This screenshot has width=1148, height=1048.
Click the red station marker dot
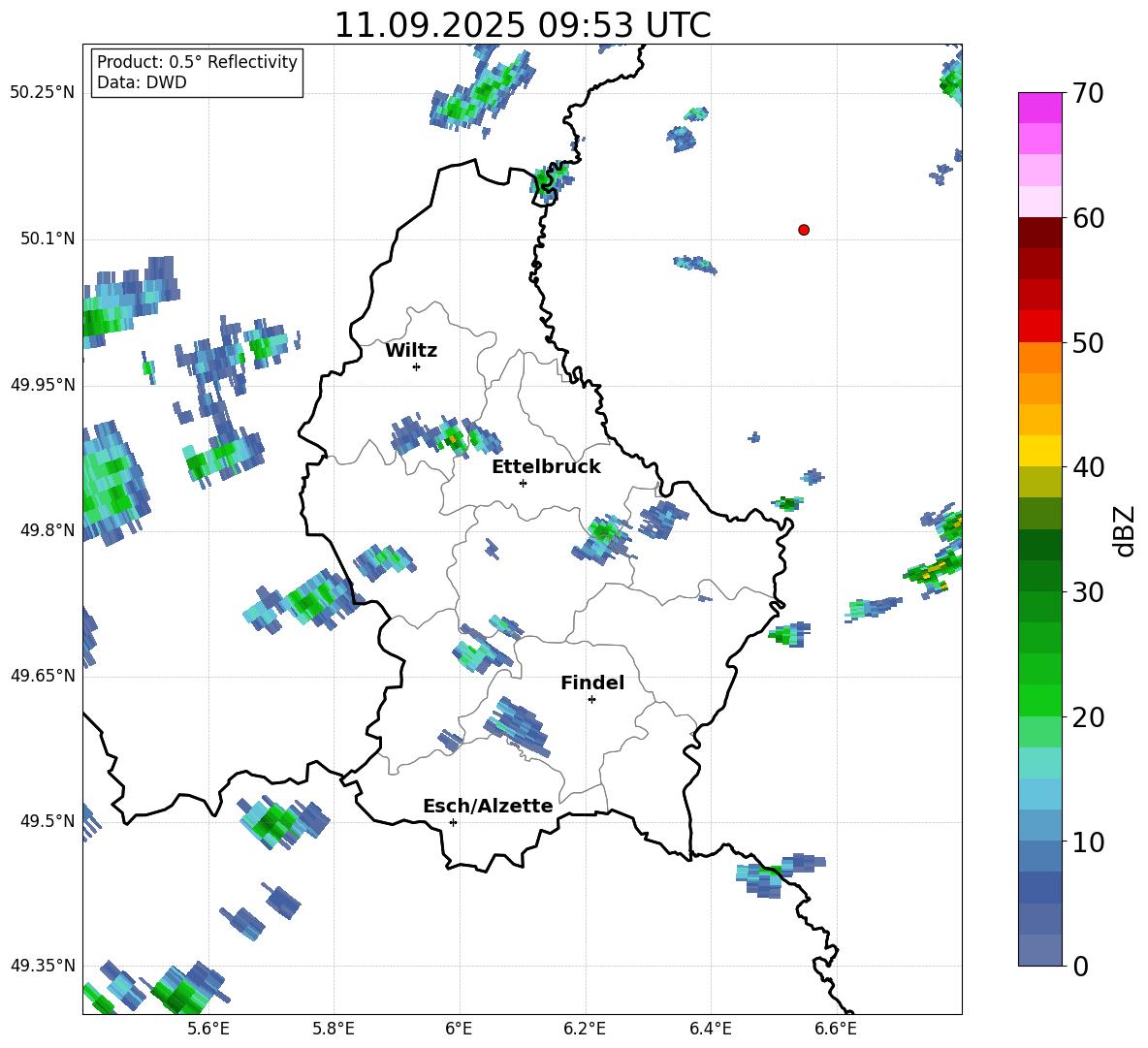[803, 230]
